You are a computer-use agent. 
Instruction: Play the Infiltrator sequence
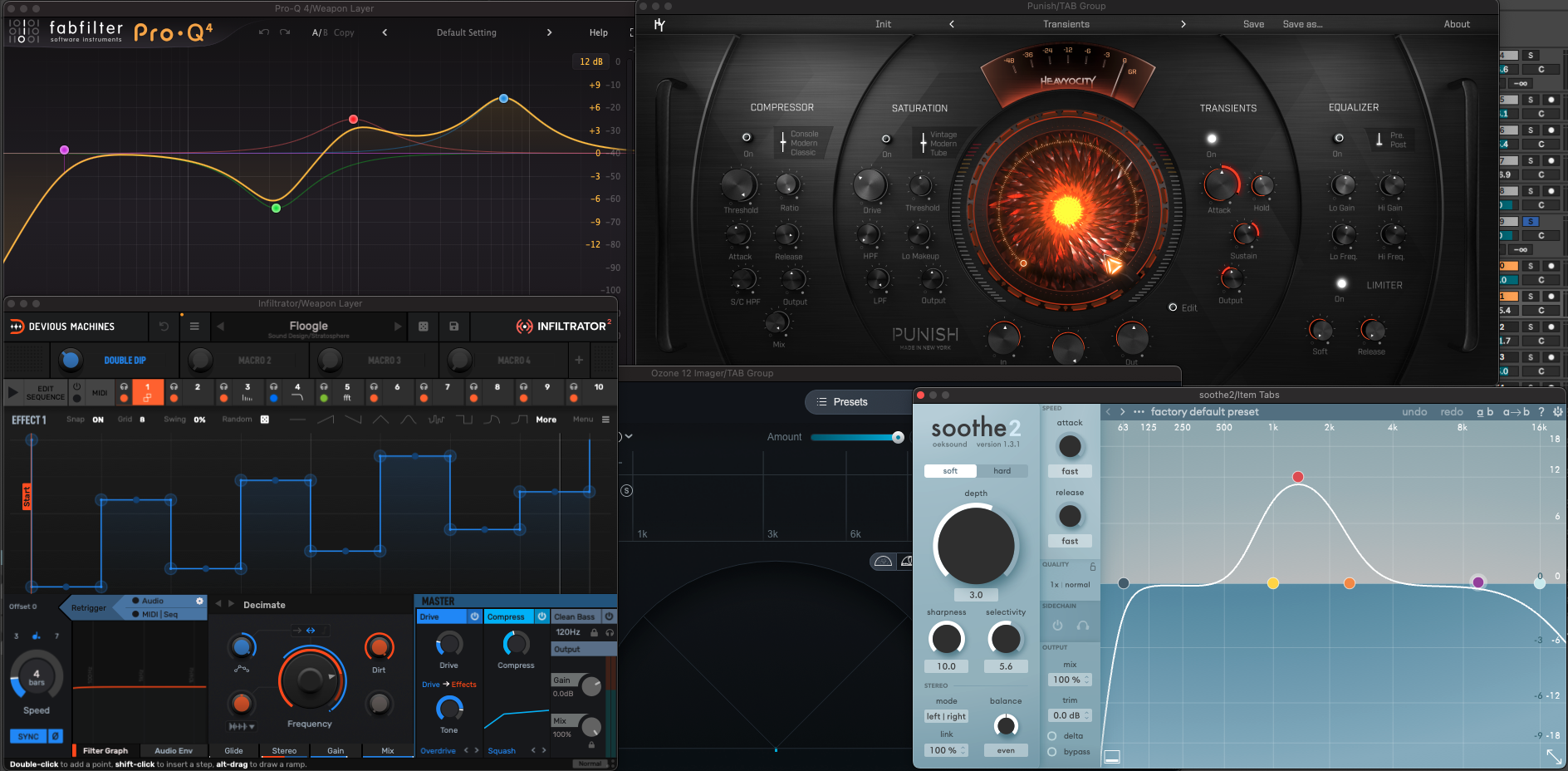[13, 392]
